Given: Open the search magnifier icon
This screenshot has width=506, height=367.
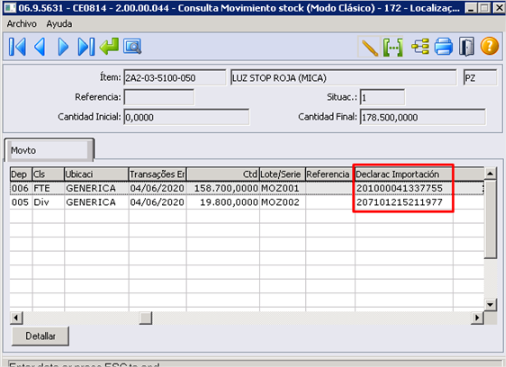Looking at the screenshot, I should 132,46.
